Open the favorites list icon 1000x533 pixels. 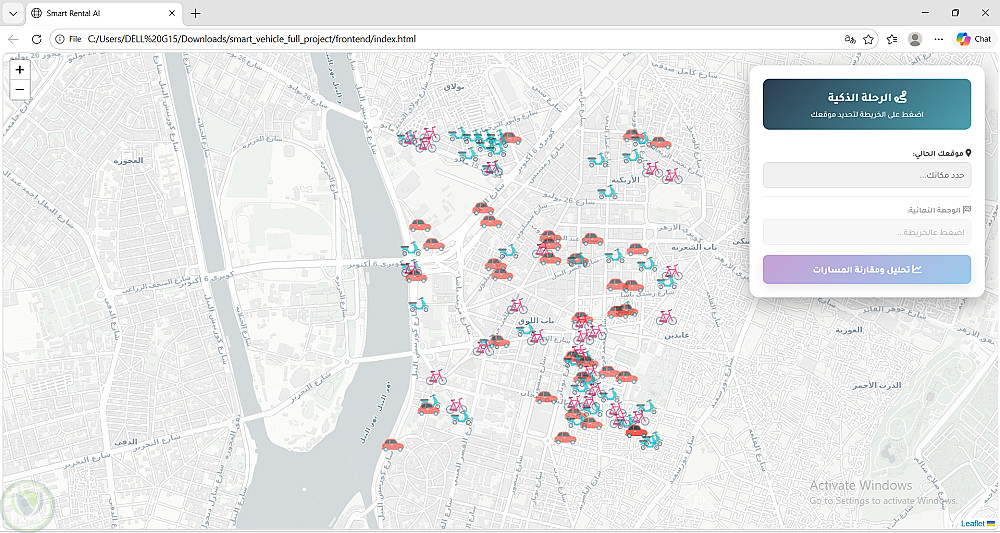(x=892, y=39)
